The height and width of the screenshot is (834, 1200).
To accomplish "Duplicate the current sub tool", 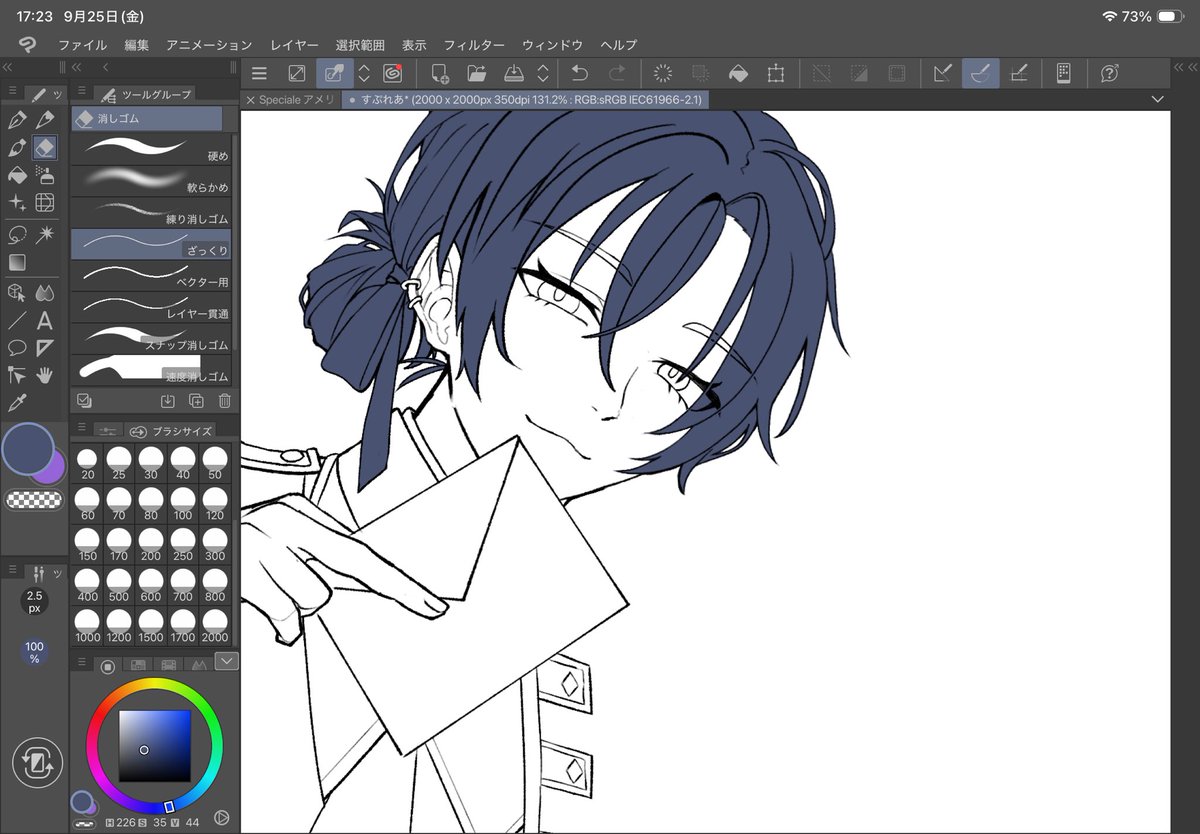I will [x=196, y=400].
